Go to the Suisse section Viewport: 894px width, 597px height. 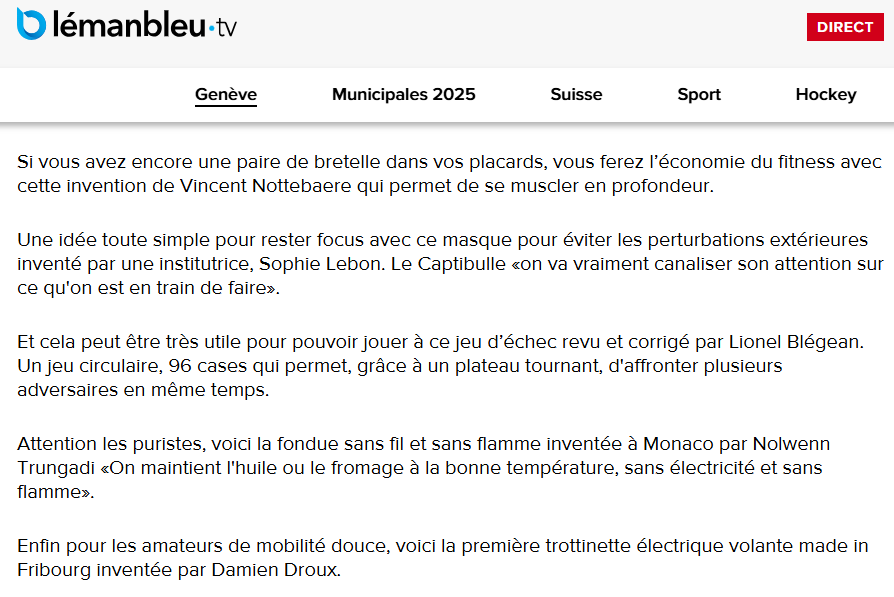[x=576, y=94]
